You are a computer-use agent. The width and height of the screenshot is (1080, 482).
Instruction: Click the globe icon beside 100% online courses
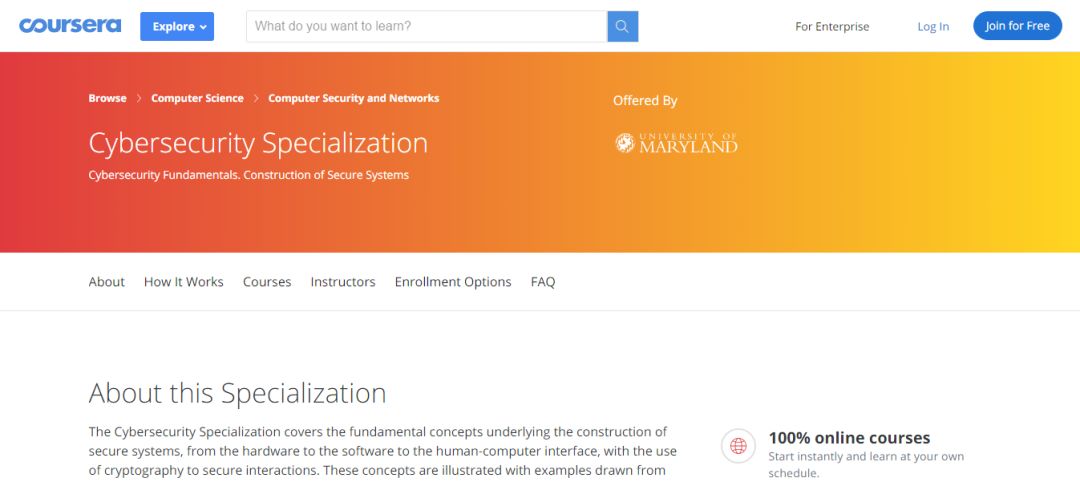click(x=738, y=446)
